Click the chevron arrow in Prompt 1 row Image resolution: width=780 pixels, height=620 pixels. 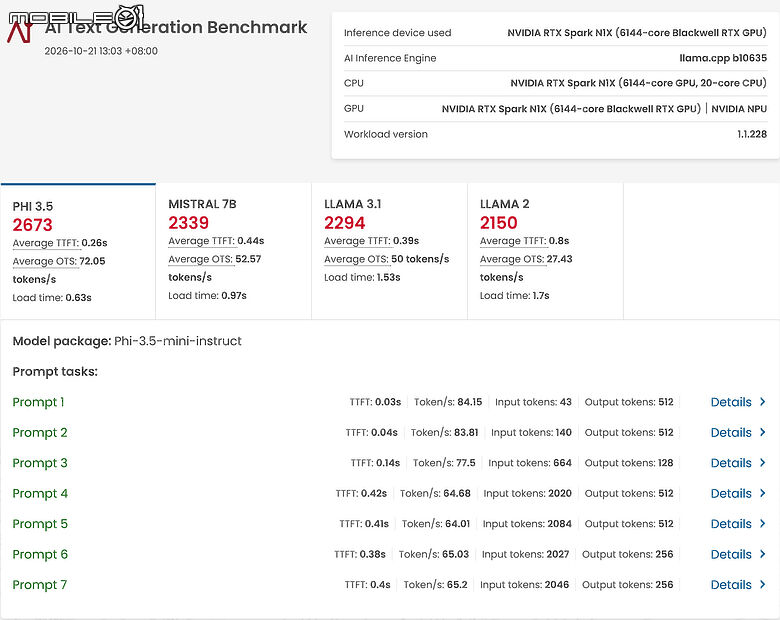[763, 402]
